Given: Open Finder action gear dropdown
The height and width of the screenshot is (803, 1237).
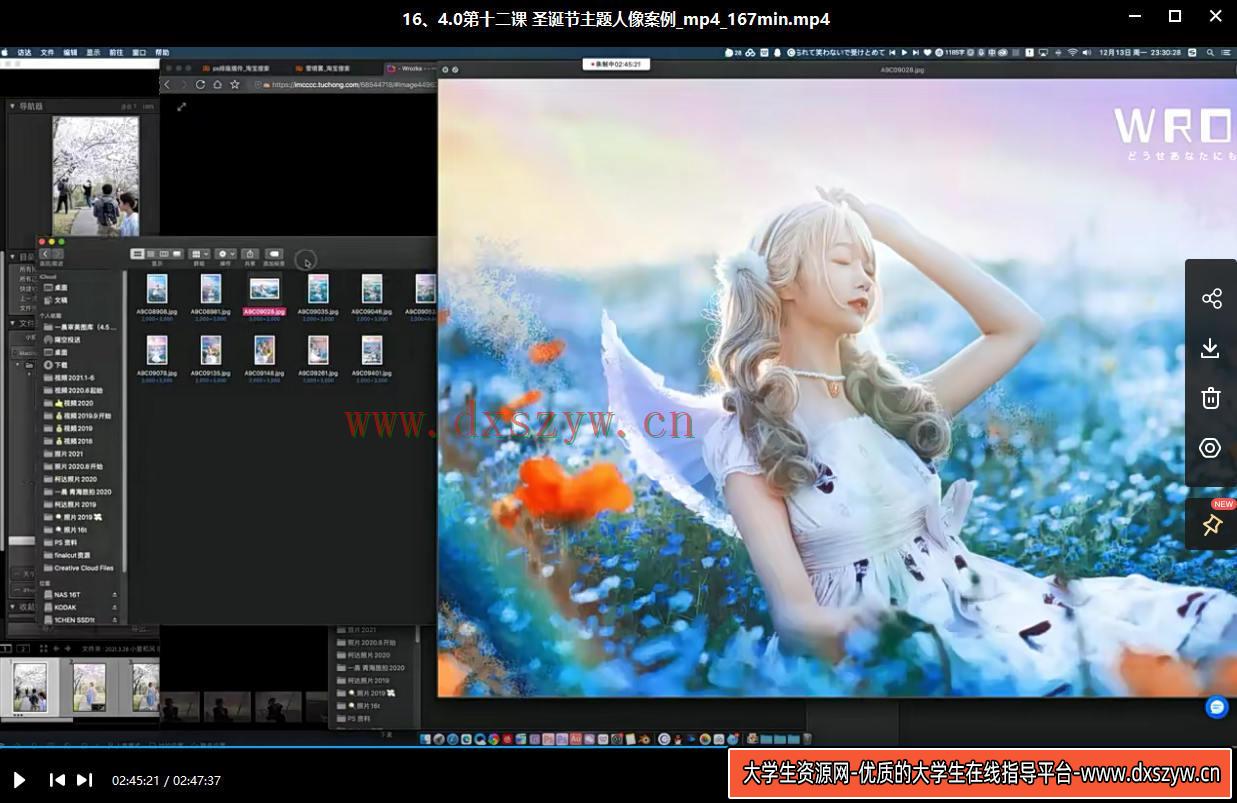Looking at the screenshot, I should pos(226,254).
